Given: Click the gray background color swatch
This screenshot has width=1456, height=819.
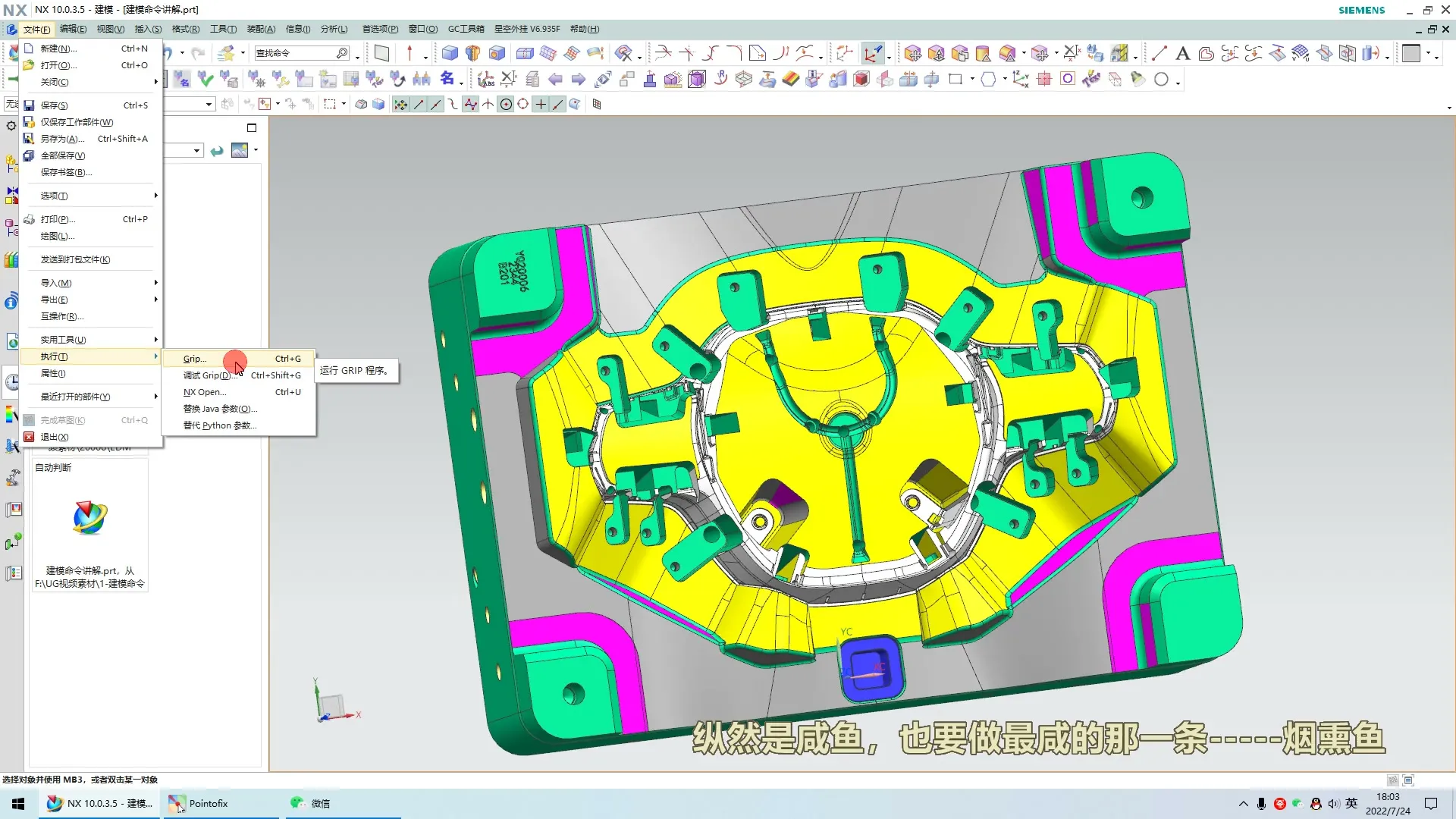Looking at the screenshot, I should tap(1410, 54).
